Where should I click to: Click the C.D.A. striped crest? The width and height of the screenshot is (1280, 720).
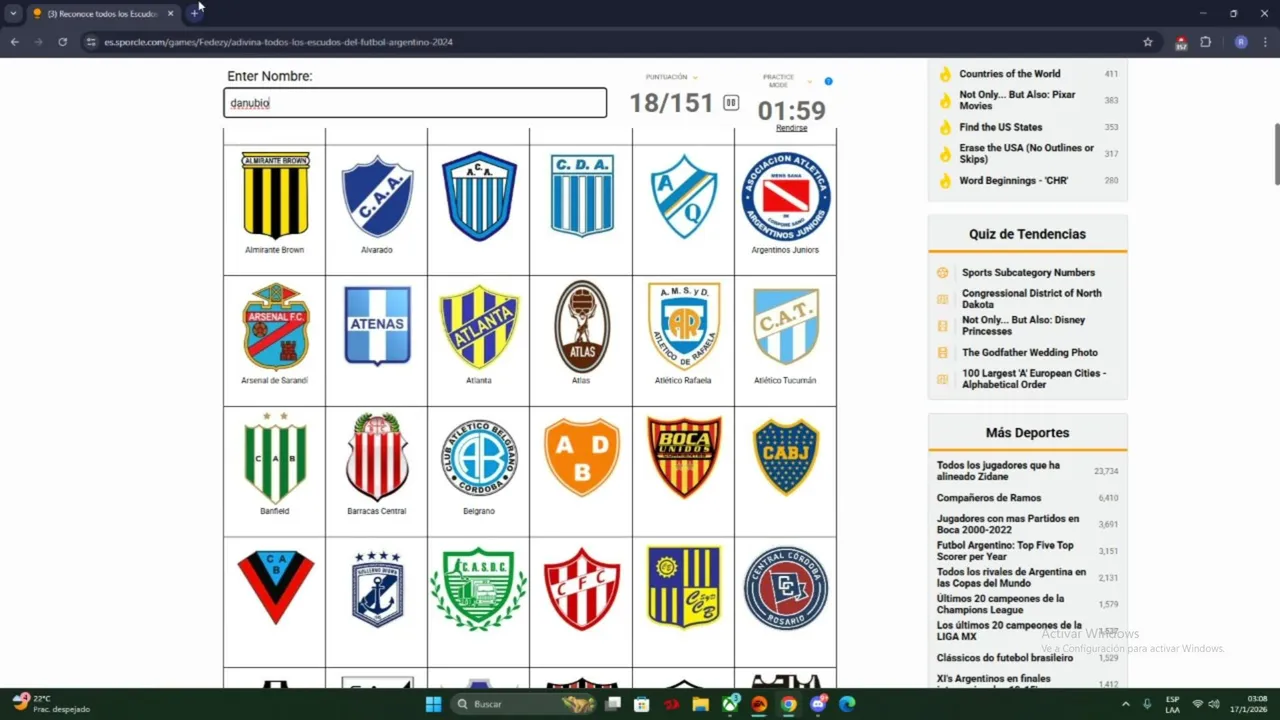581,195
